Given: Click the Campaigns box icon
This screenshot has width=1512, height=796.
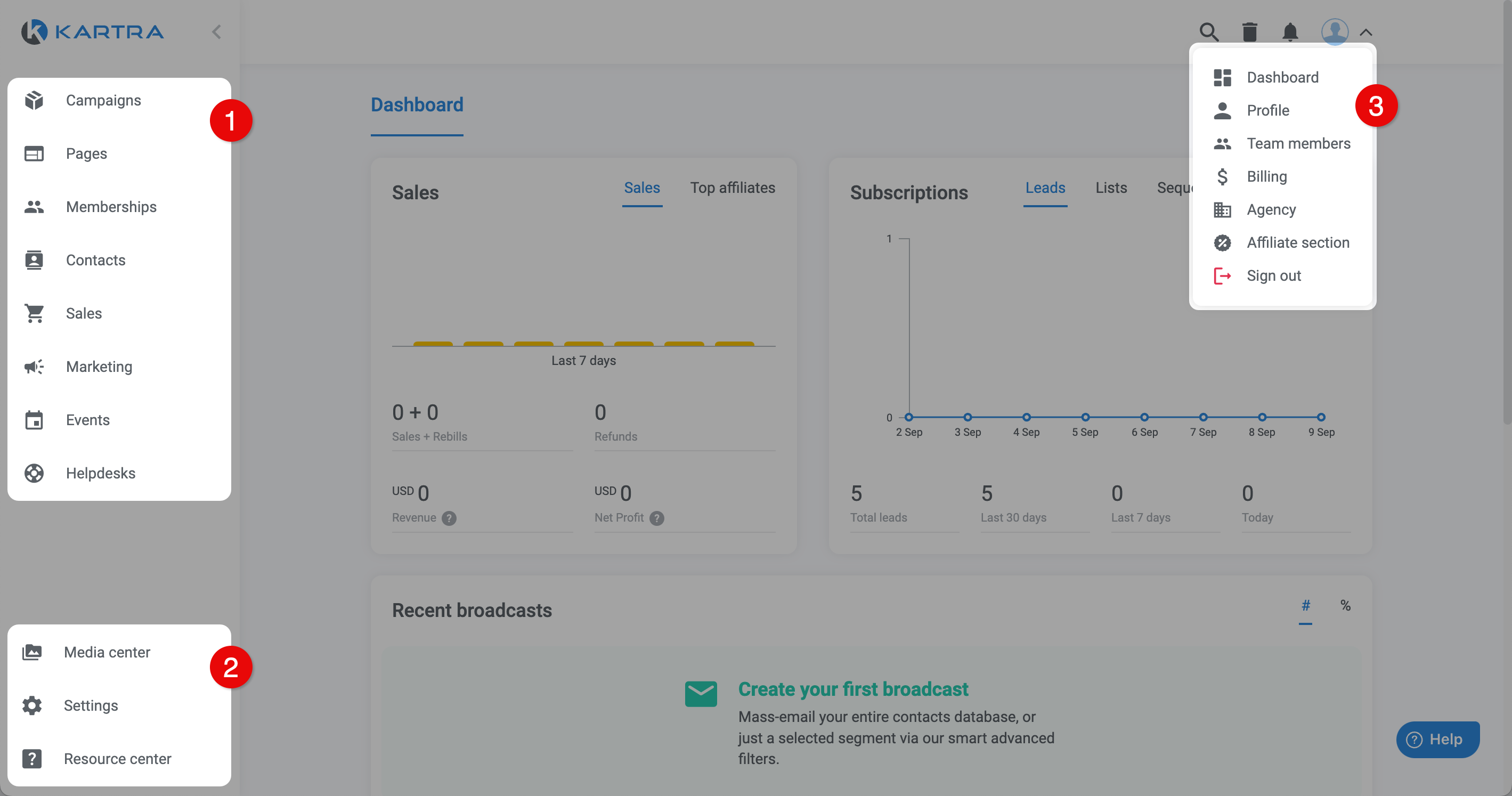Looking at the screenshot, I should [x=34, y=100].
